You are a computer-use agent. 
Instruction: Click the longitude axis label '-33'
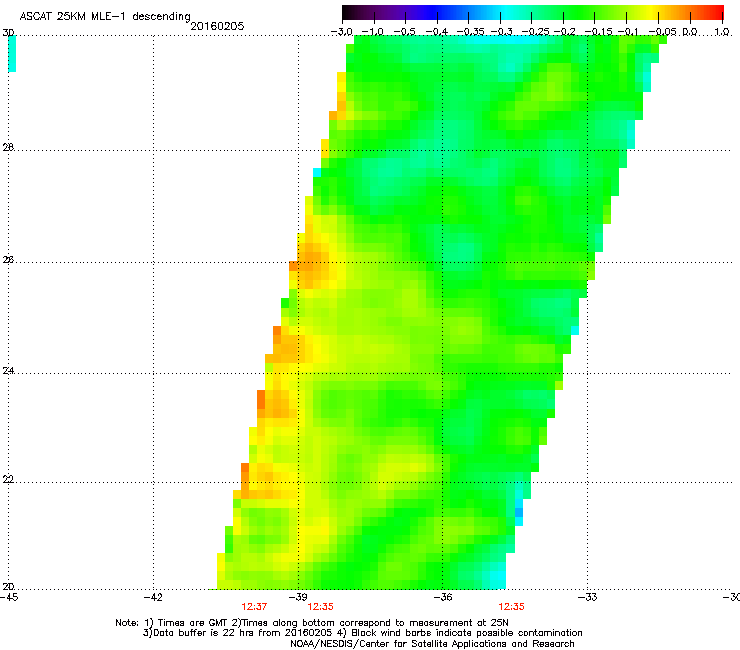click(588, 597)
